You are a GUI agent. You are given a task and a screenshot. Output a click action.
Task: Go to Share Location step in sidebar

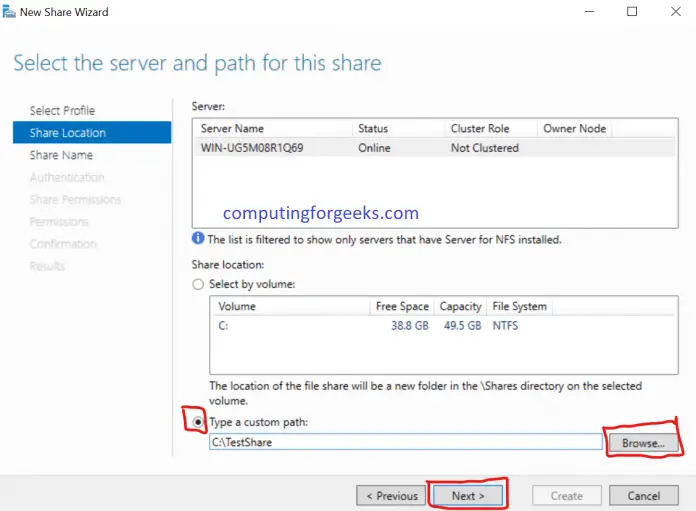click(68, 133)
